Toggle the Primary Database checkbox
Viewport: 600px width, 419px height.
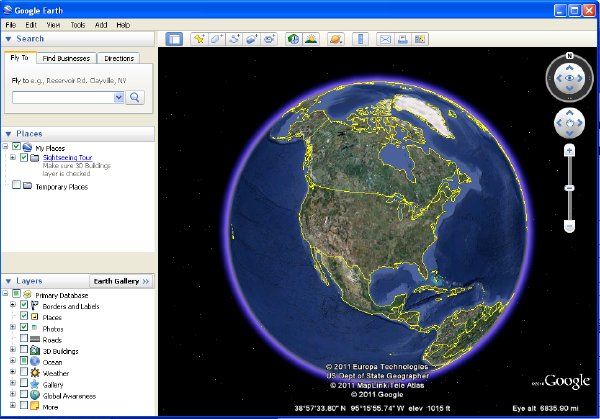(16, 293)
